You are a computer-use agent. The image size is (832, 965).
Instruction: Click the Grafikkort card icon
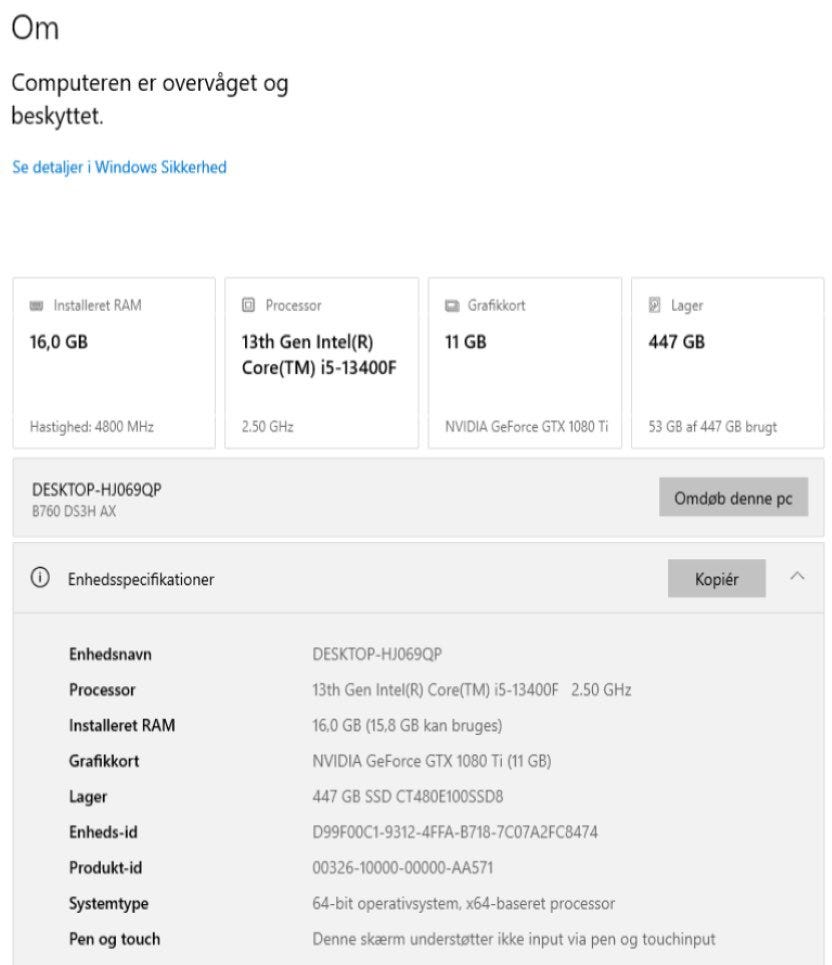click(452, 306)
